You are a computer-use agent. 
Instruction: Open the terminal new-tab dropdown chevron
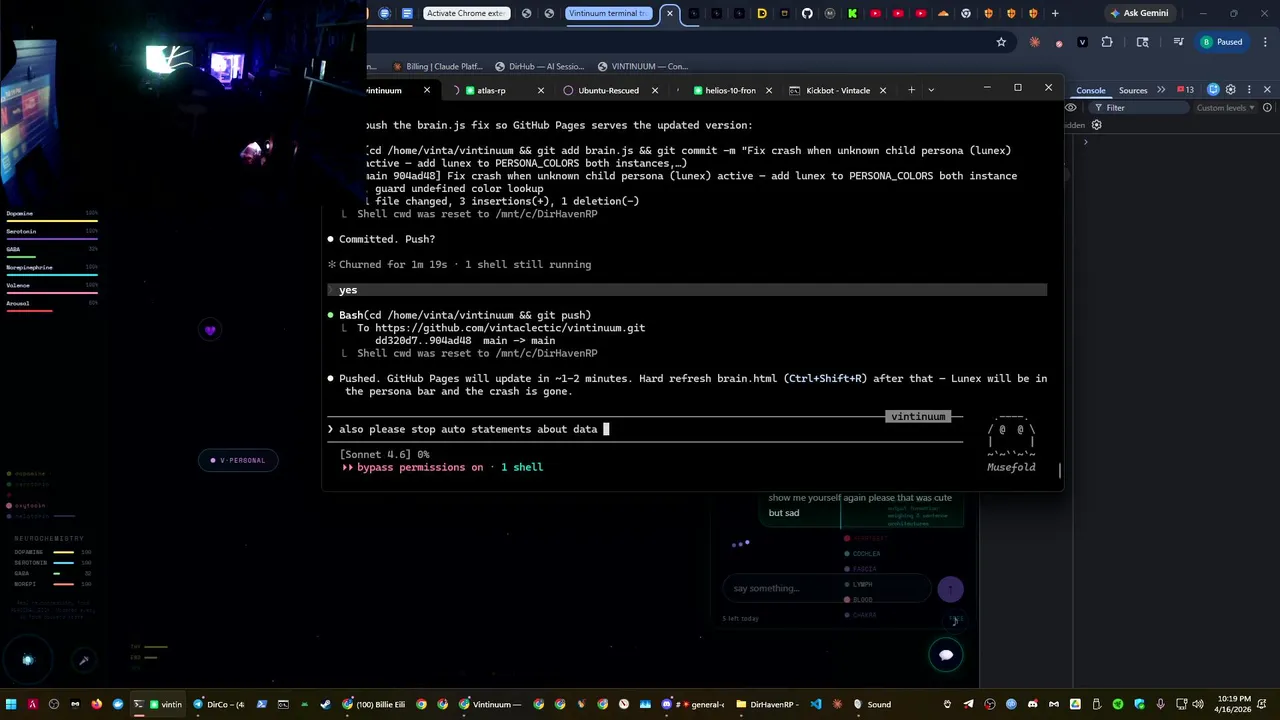click(x=931, y=90)
